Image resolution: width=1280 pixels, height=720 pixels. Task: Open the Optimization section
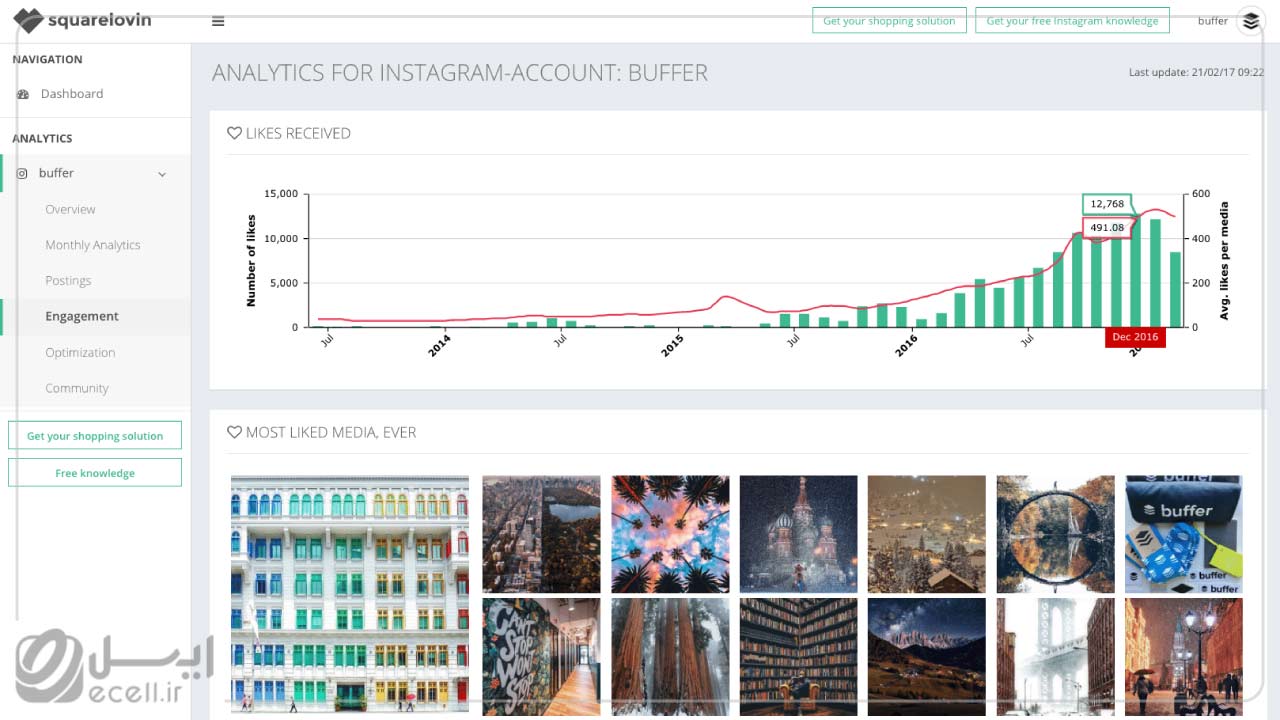point(80,352)
